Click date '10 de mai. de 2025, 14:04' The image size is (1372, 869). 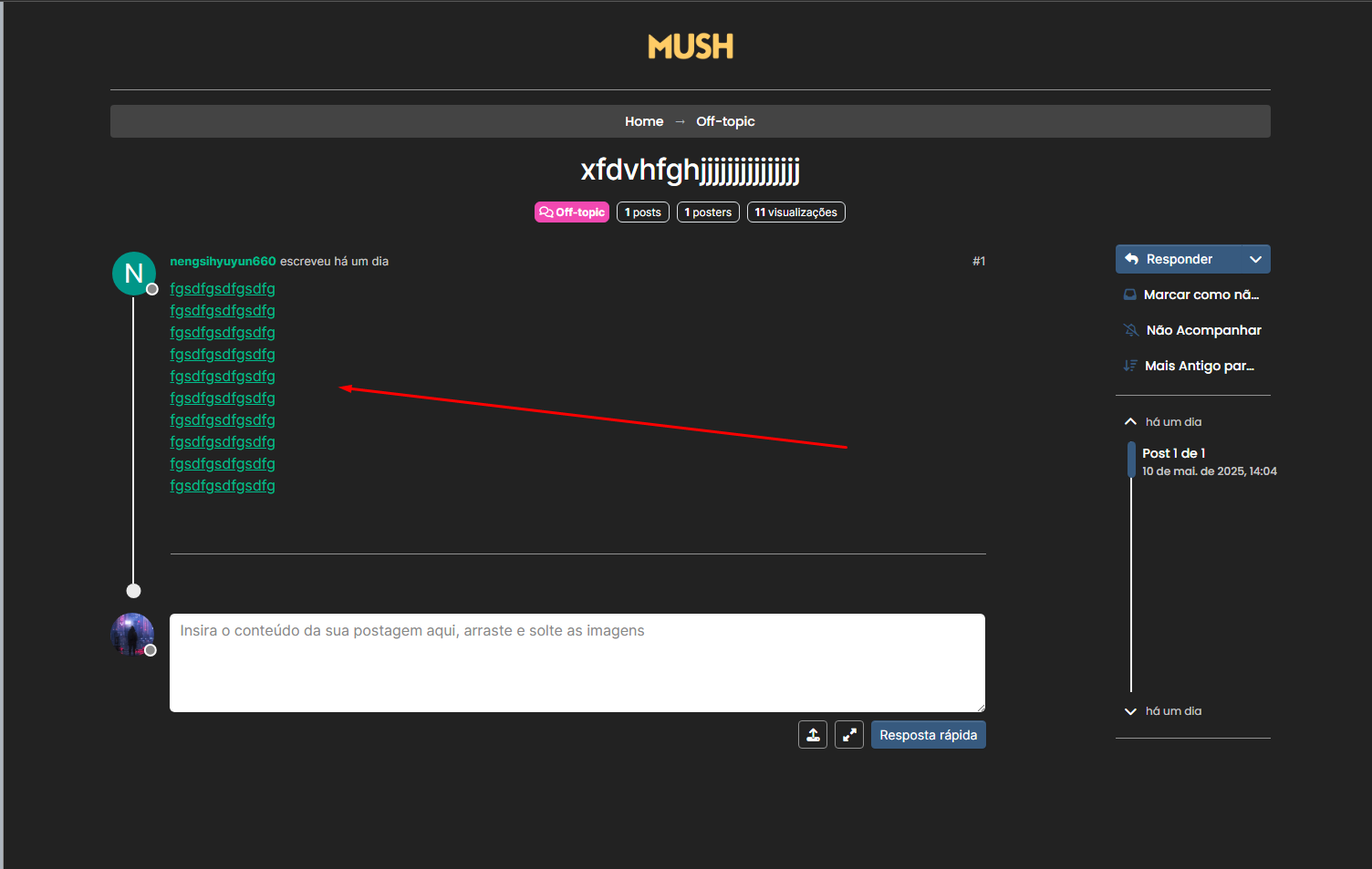(1210, 471)
